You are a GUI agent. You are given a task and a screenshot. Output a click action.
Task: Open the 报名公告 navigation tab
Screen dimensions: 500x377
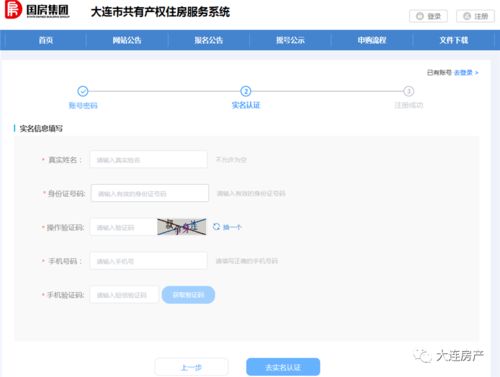(x=209, y=40)
